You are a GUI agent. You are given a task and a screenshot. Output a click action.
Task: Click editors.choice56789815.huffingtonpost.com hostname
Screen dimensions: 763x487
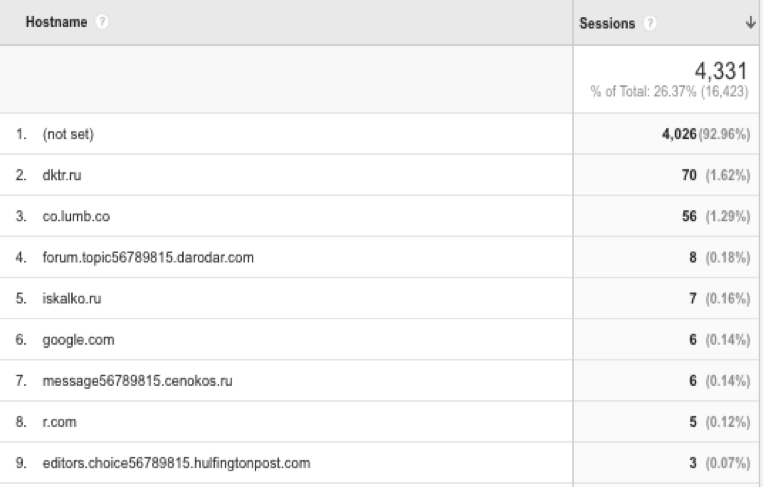pyautogui.click(x=176, y=463)
